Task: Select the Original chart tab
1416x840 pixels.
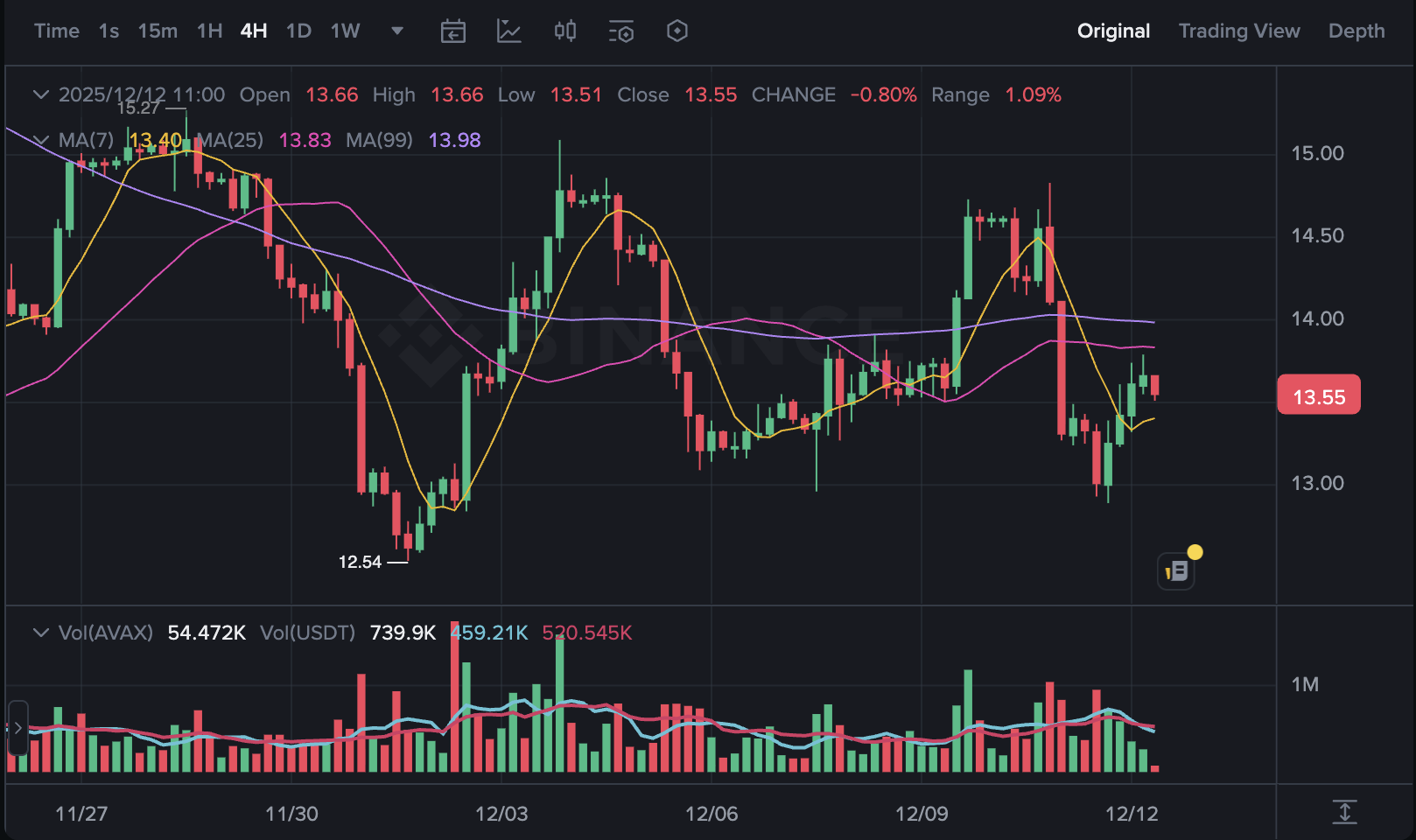Action: tap(1113, 31)
